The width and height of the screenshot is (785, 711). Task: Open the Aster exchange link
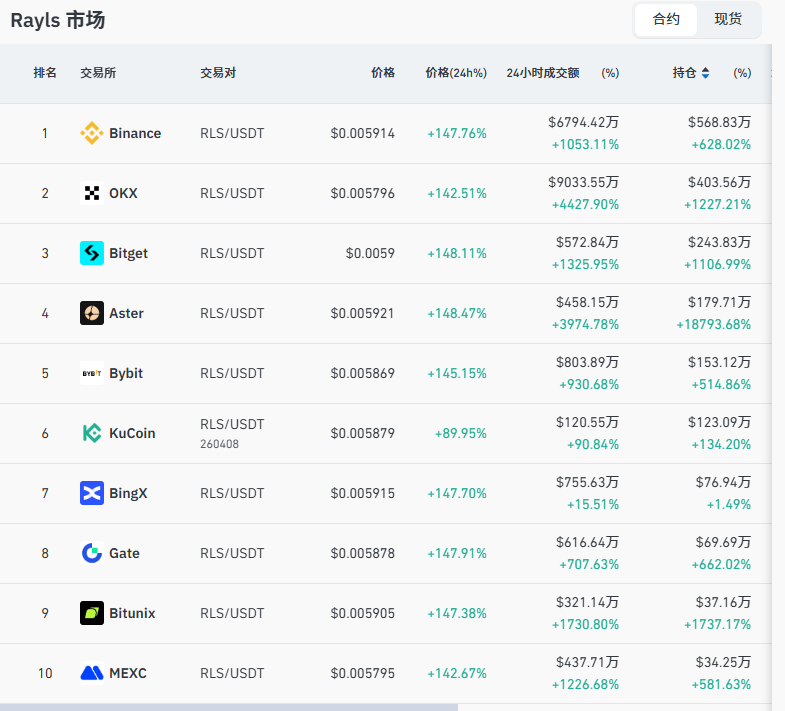126,313
